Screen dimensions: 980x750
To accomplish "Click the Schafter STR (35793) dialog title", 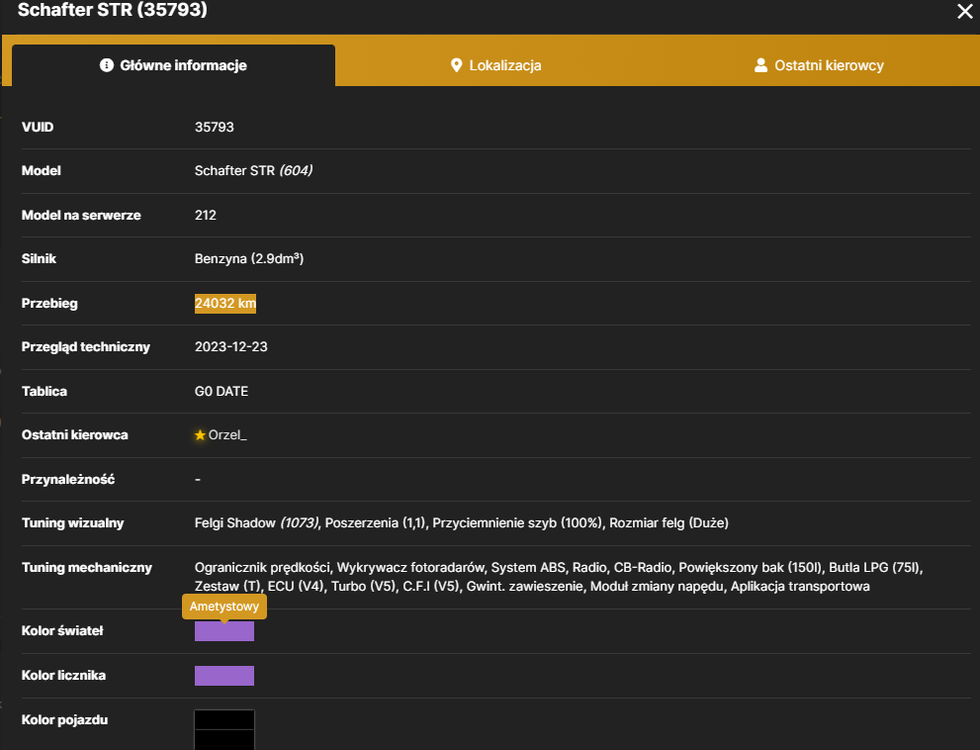I will click(112, 9).
